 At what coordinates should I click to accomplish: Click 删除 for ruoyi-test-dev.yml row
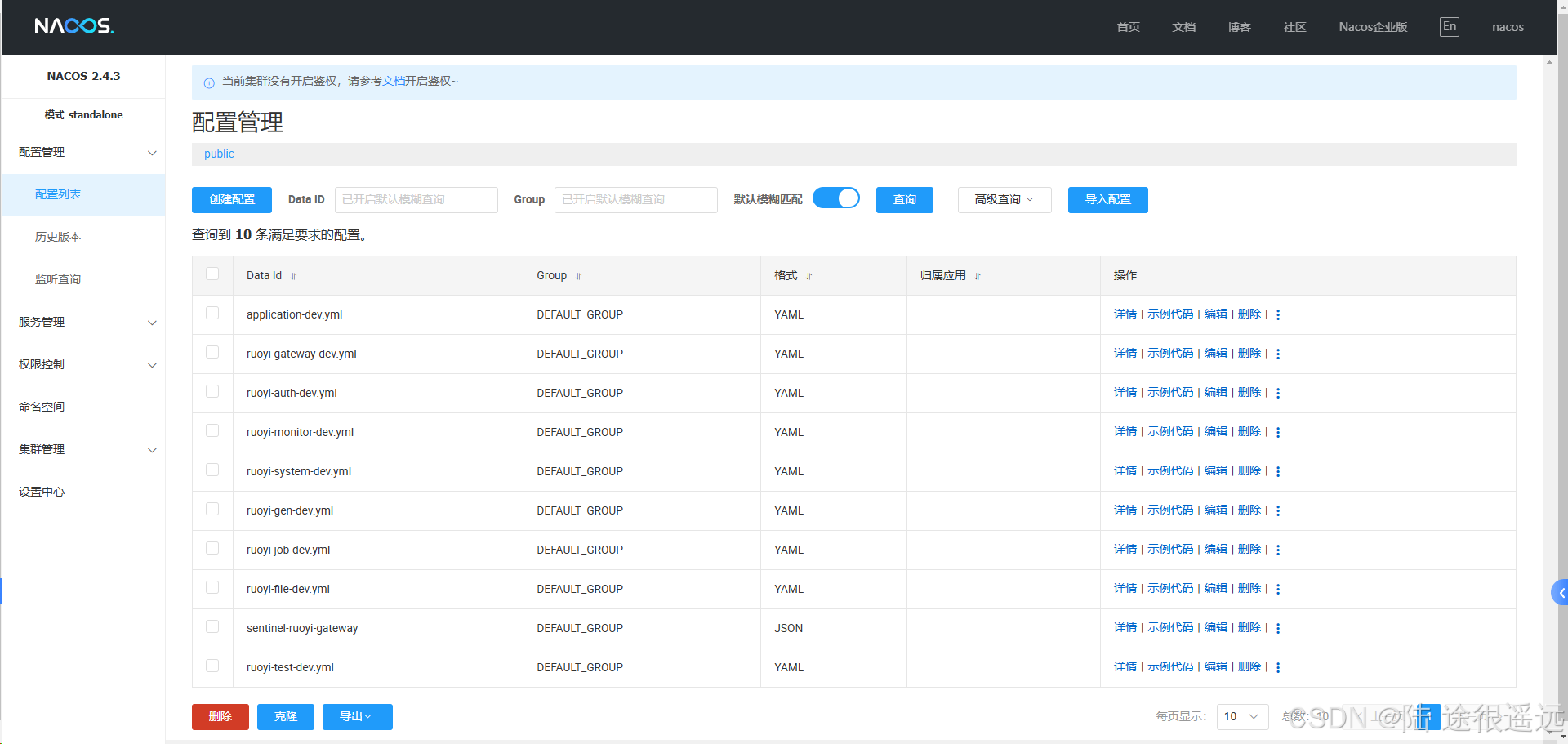(x=1249, y=666)
